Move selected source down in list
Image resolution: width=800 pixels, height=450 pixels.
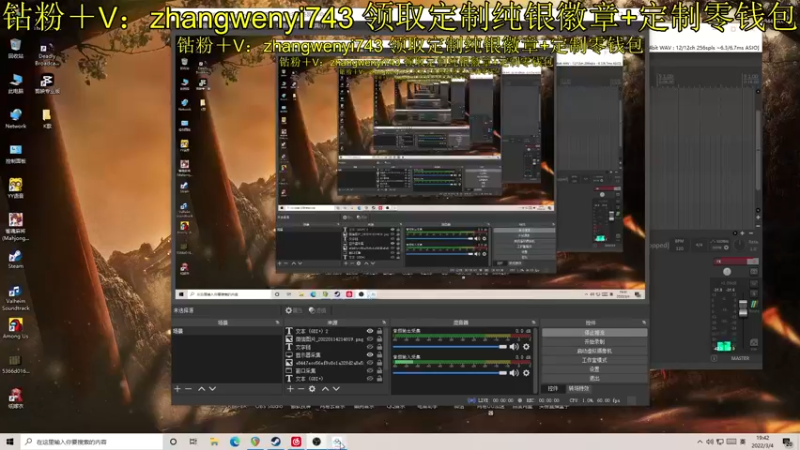[336, 389]
